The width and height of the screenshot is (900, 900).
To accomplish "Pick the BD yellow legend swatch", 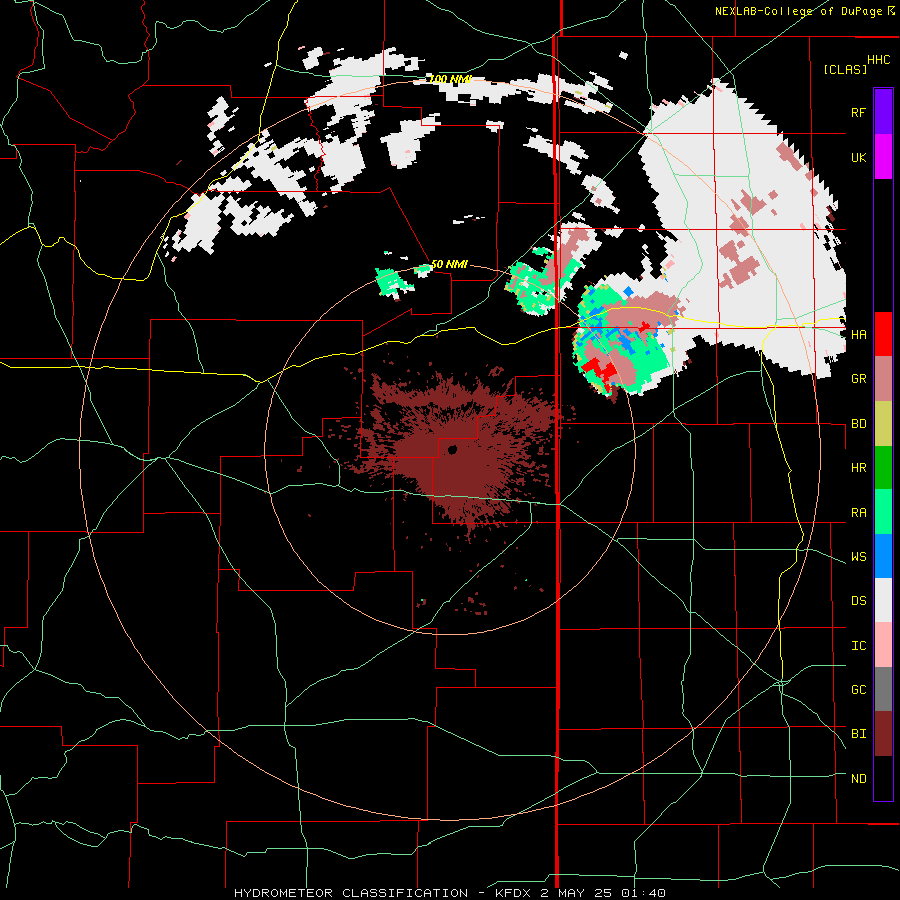I will 883,424.
